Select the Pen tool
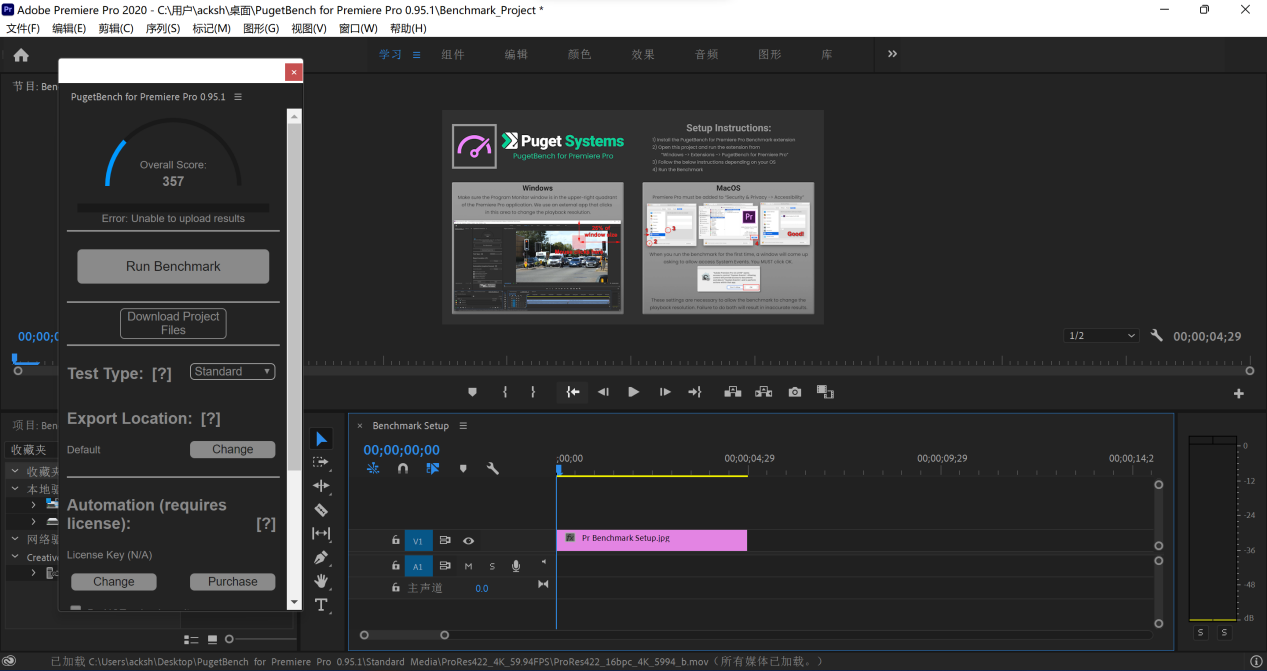 coord(321,557)
